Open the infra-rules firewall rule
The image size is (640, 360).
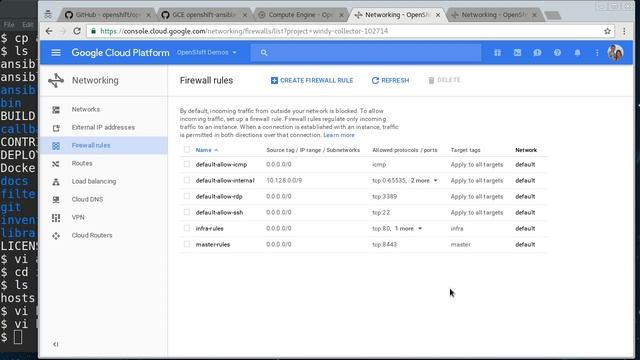pyautogui.click(x=209, y=229)
